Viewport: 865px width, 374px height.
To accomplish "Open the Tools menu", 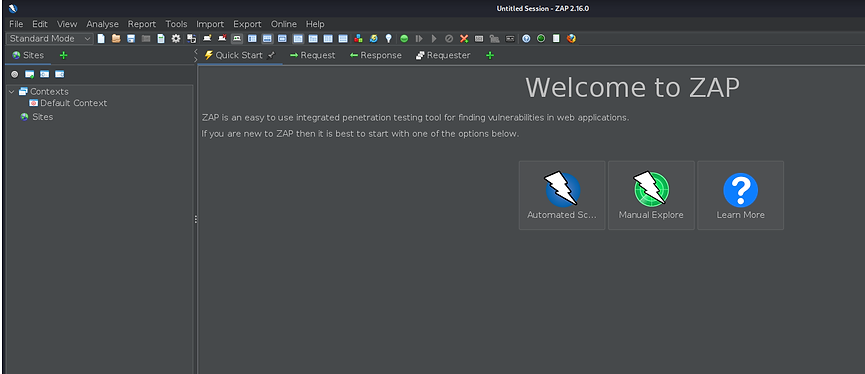I will point(177,24).
